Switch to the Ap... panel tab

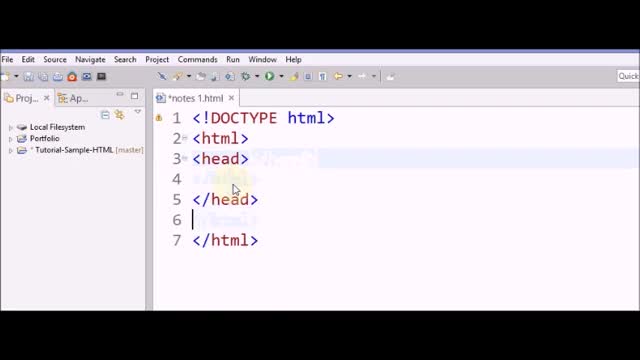point(73,98)
